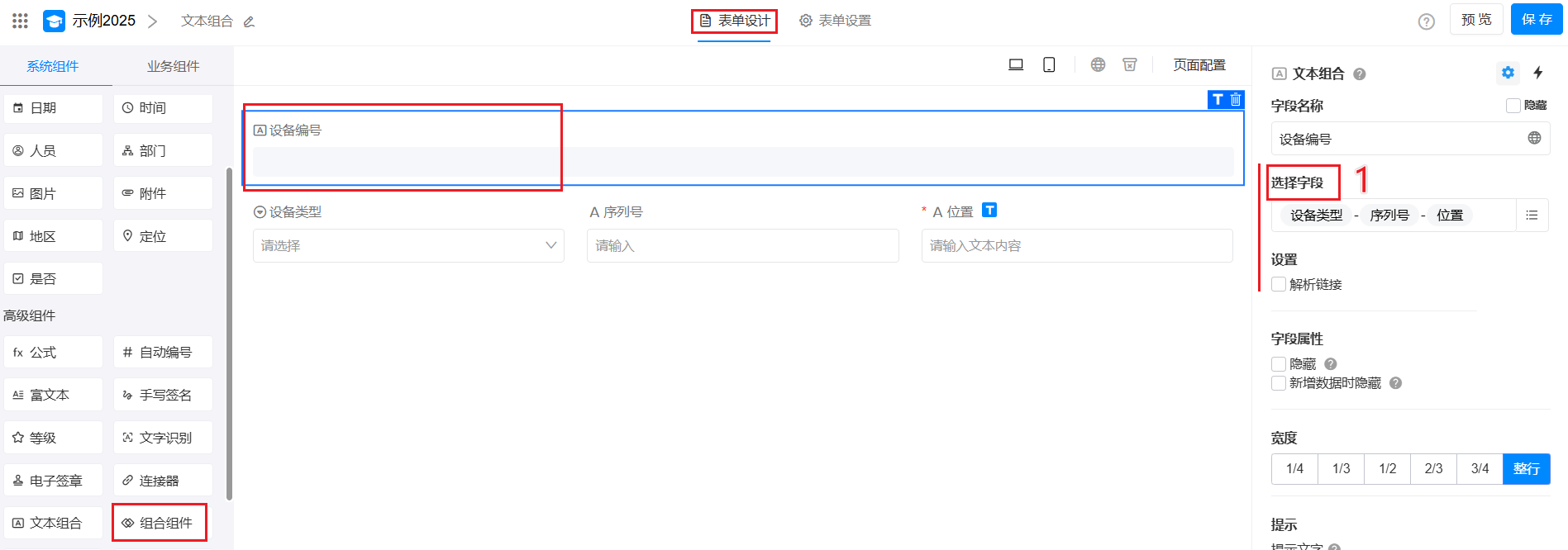1568x550 pixels.
Task: Click the app grid launcher icon
Action: click(x=20, y=21)
